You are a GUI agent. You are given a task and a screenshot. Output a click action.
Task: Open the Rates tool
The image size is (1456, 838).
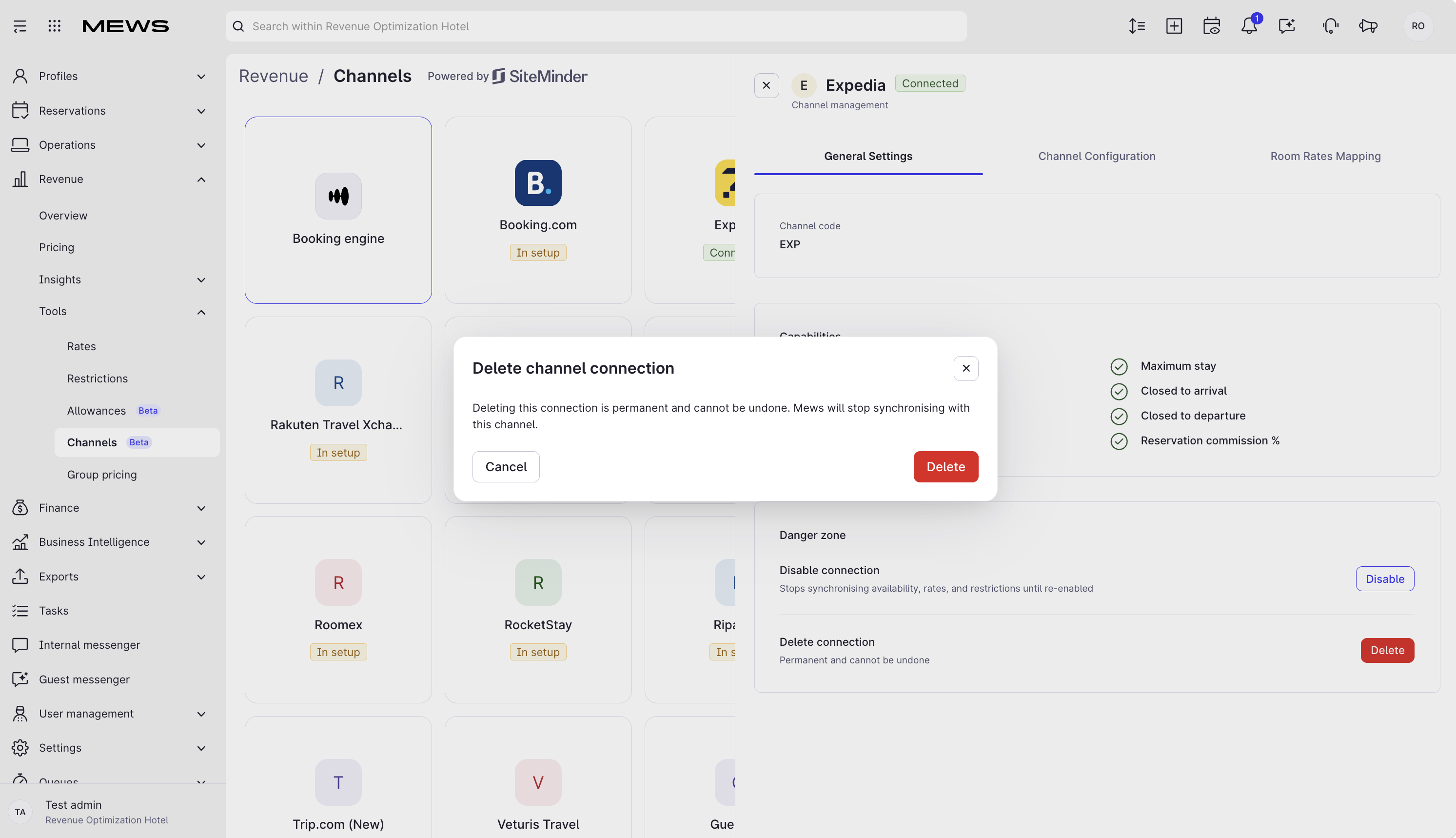[81, 346]
